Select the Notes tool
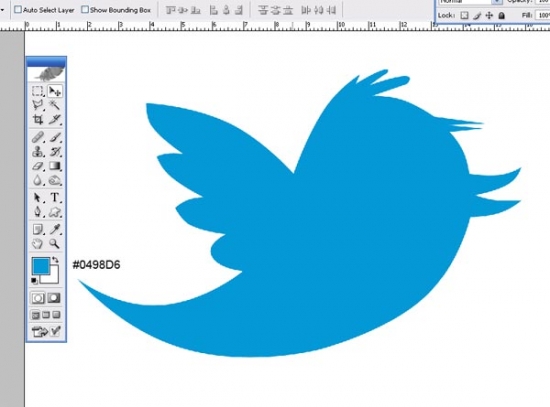Screen dimensions: 550x407 click(38, 229)
